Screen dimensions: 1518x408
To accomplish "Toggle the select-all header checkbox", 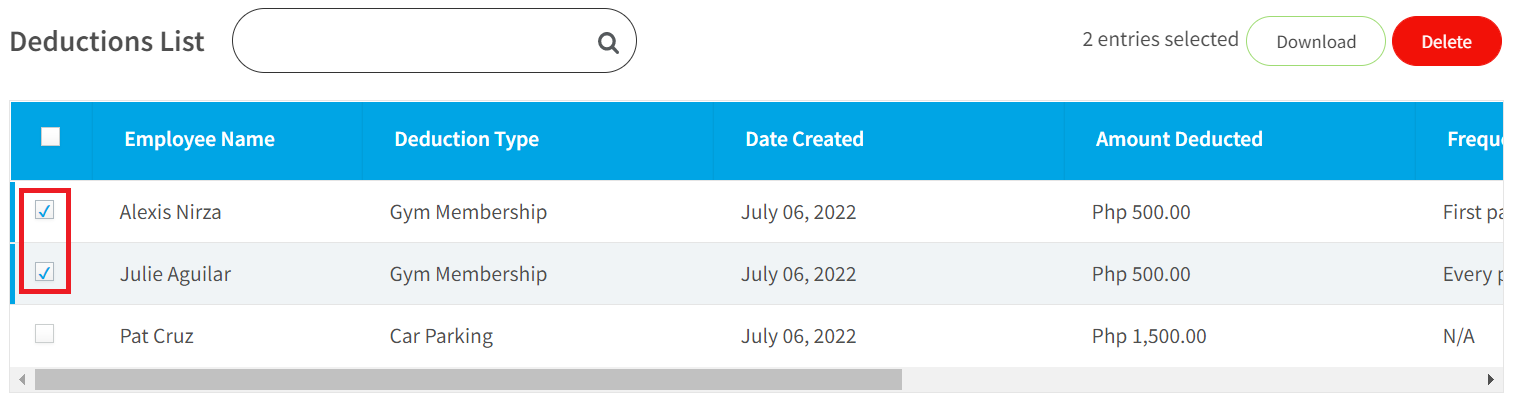I will click(51, 137).
